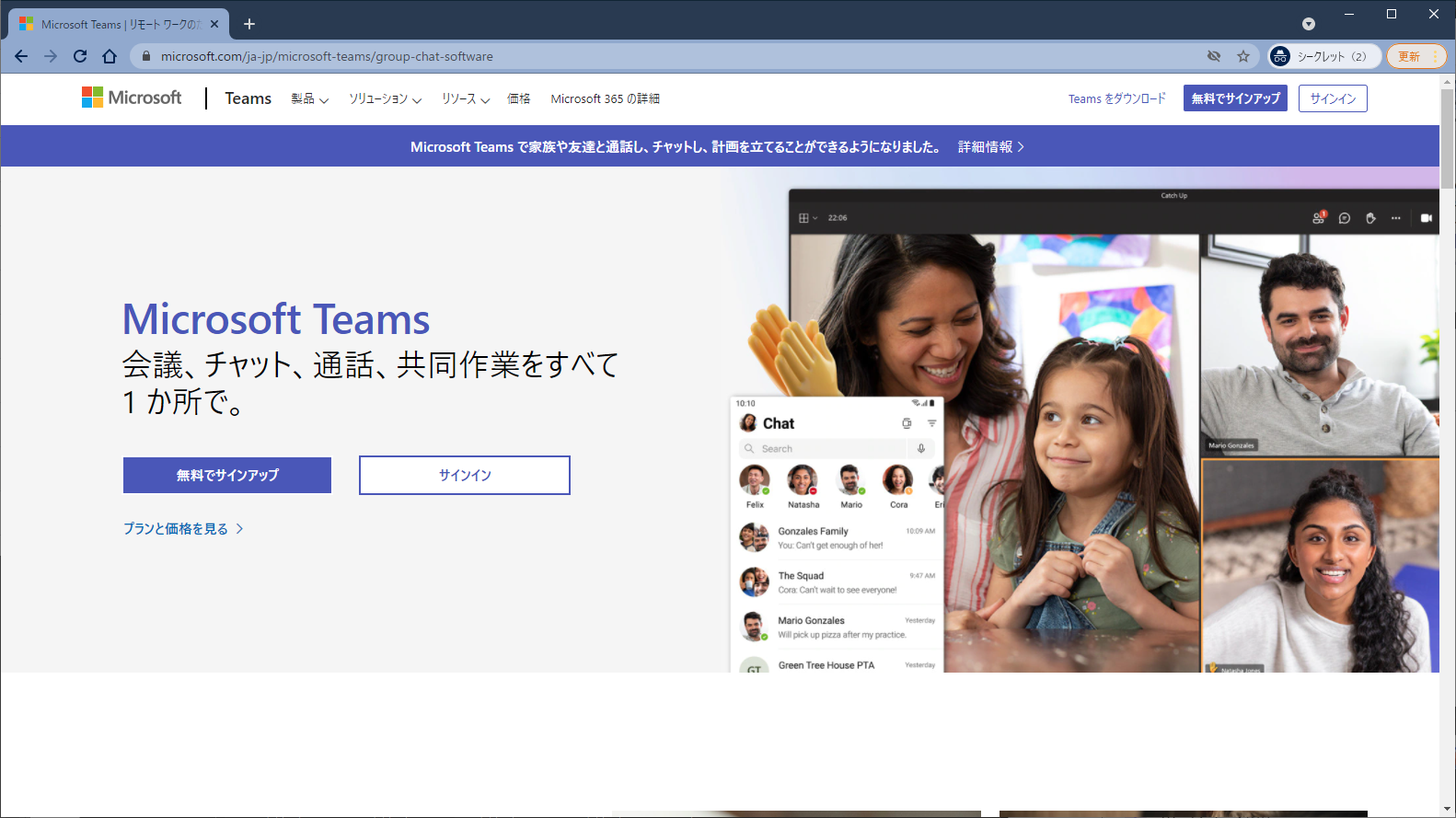Bookmark this page with star icon
This screenshot has height=818, width=1456.
[x=1243, y=56]
